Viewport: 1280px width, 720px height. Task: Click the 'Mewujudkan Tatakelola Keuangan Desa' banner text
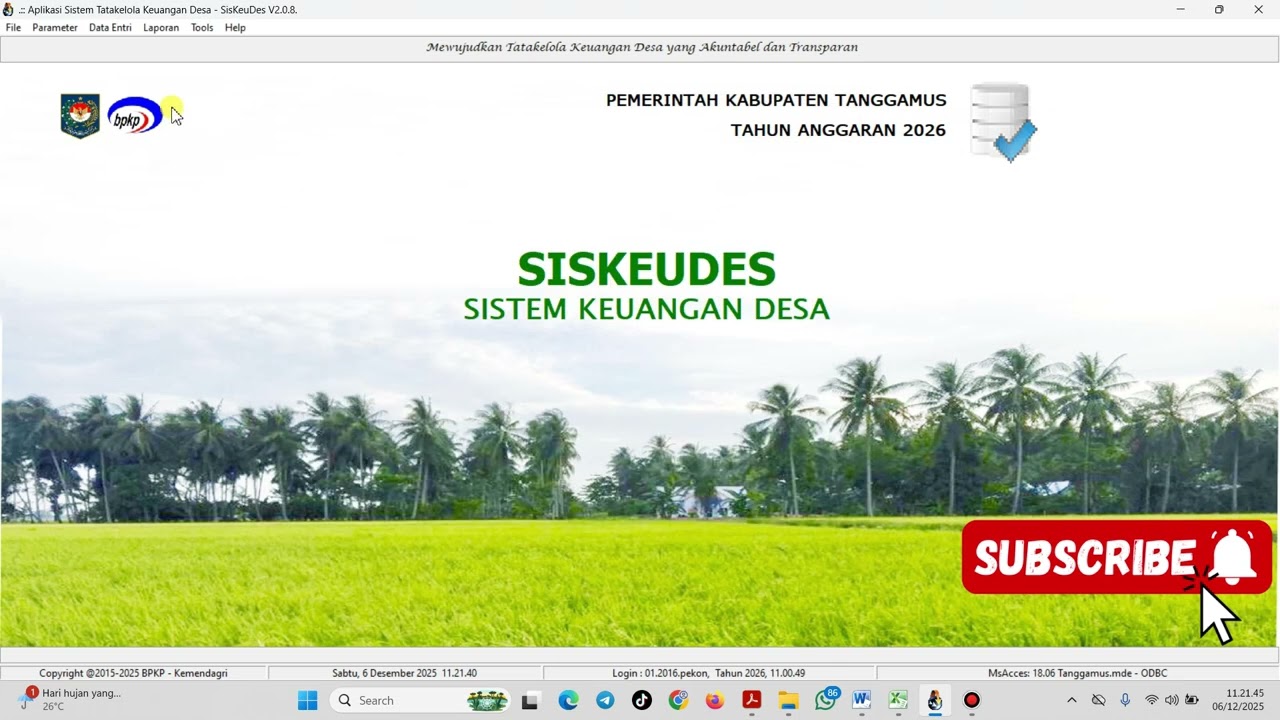pos(642,47)
